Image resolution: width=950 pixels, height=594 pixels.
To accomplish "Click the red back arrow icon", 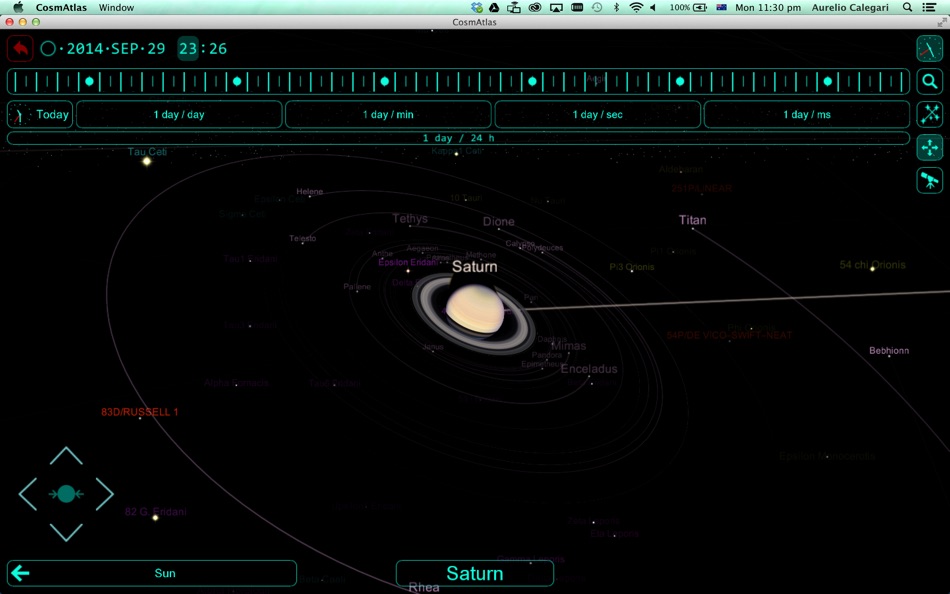I will (x=20, y=48).
